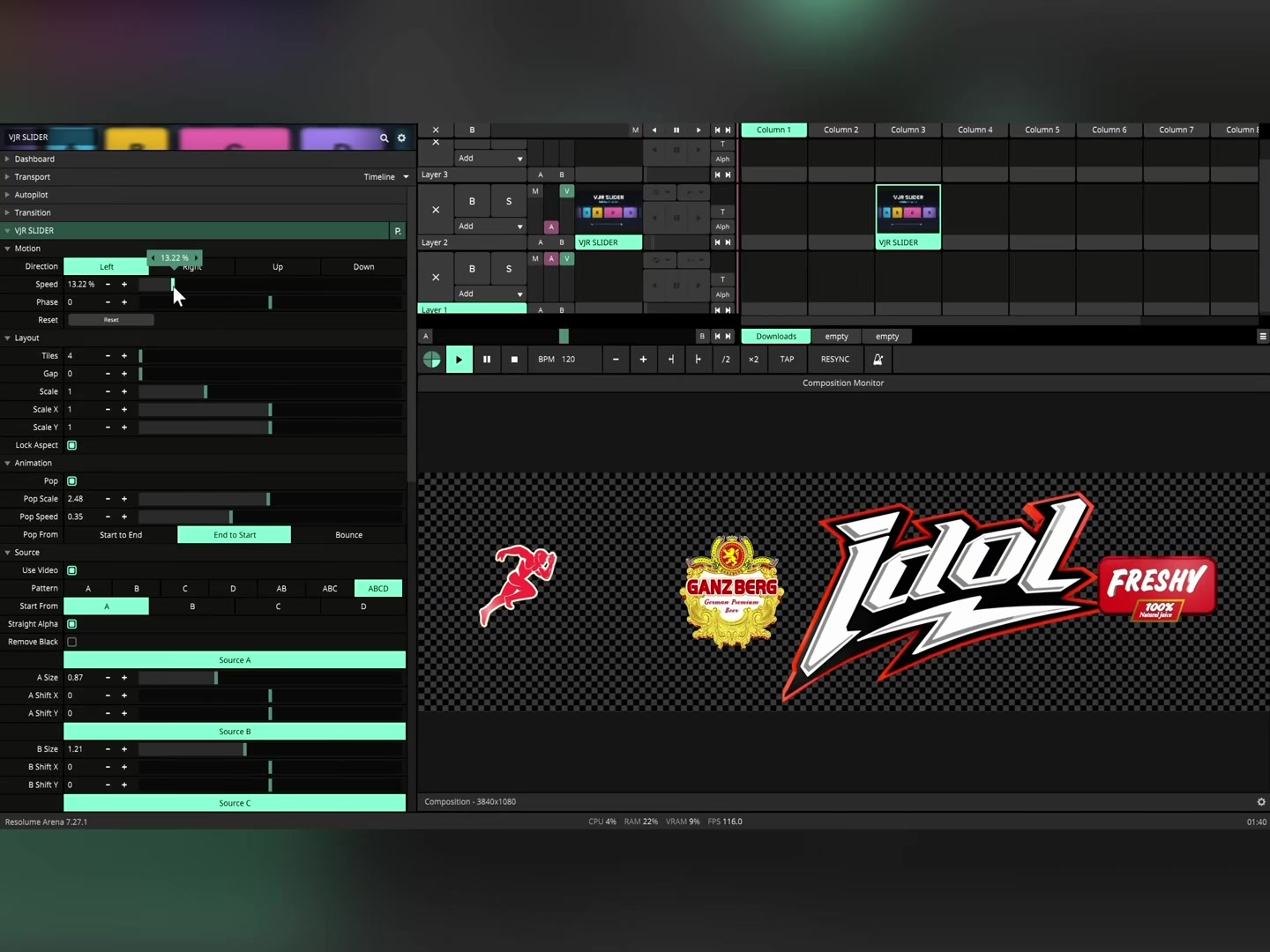Click the Reset button under Motion

point(111,320)
